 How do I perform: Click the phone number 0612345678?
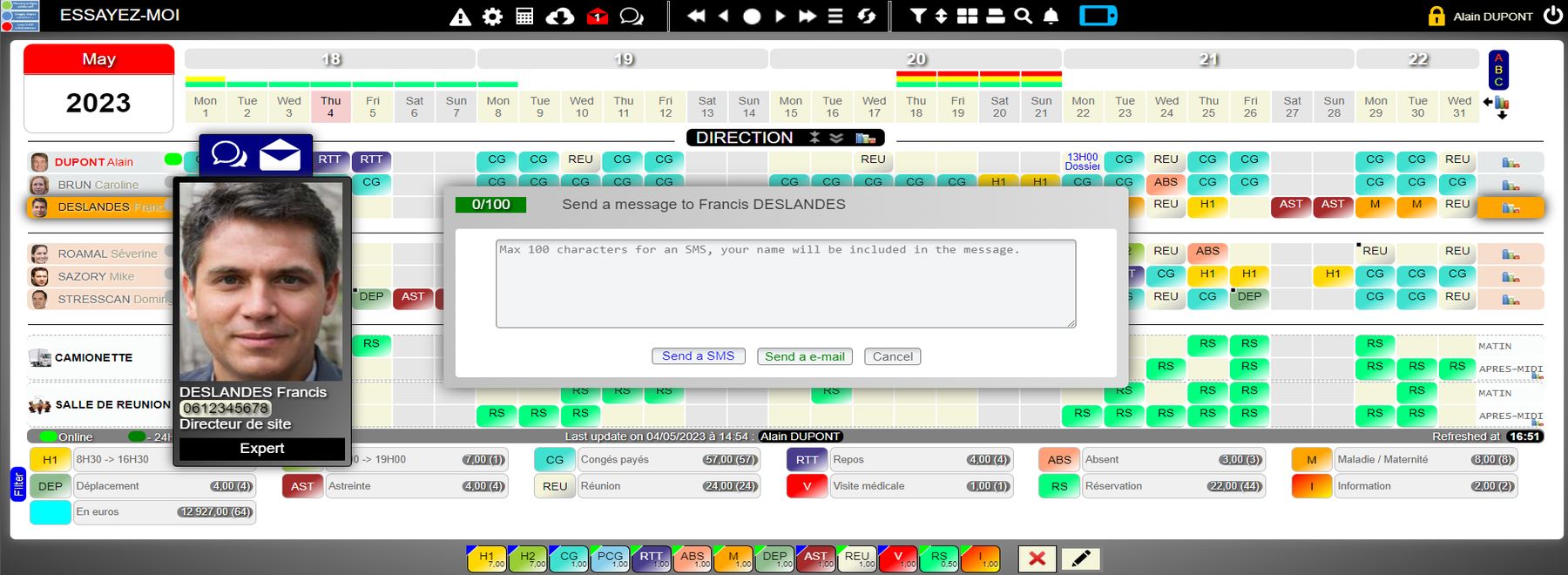[x=226, y=409]
